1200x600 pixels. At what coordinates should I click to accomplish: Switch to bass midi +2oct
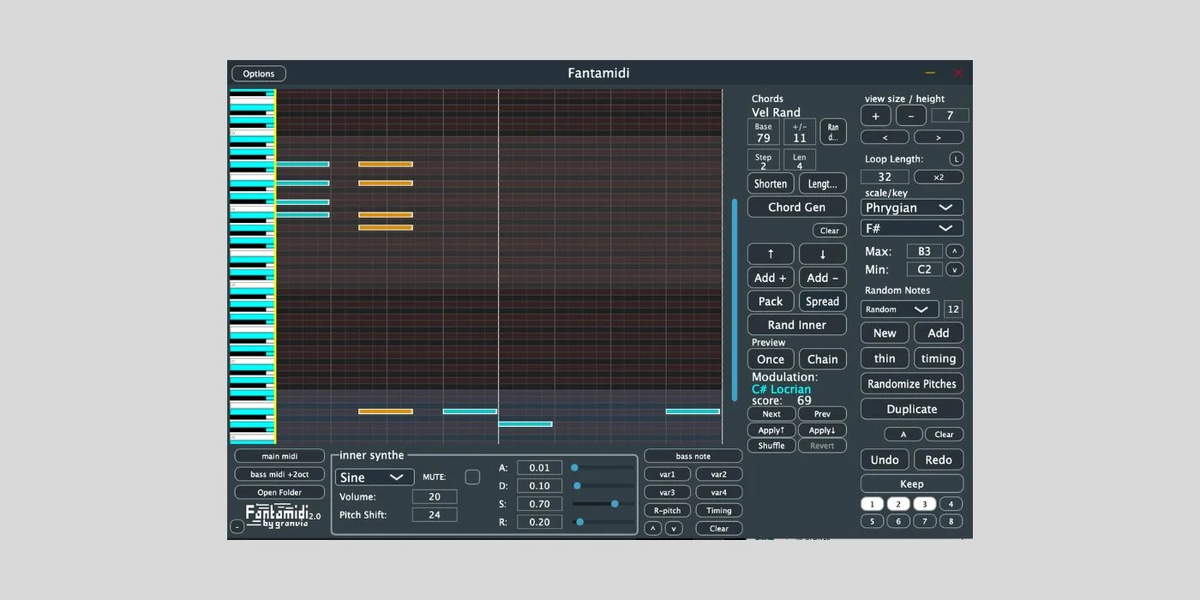tap(279, 473)
